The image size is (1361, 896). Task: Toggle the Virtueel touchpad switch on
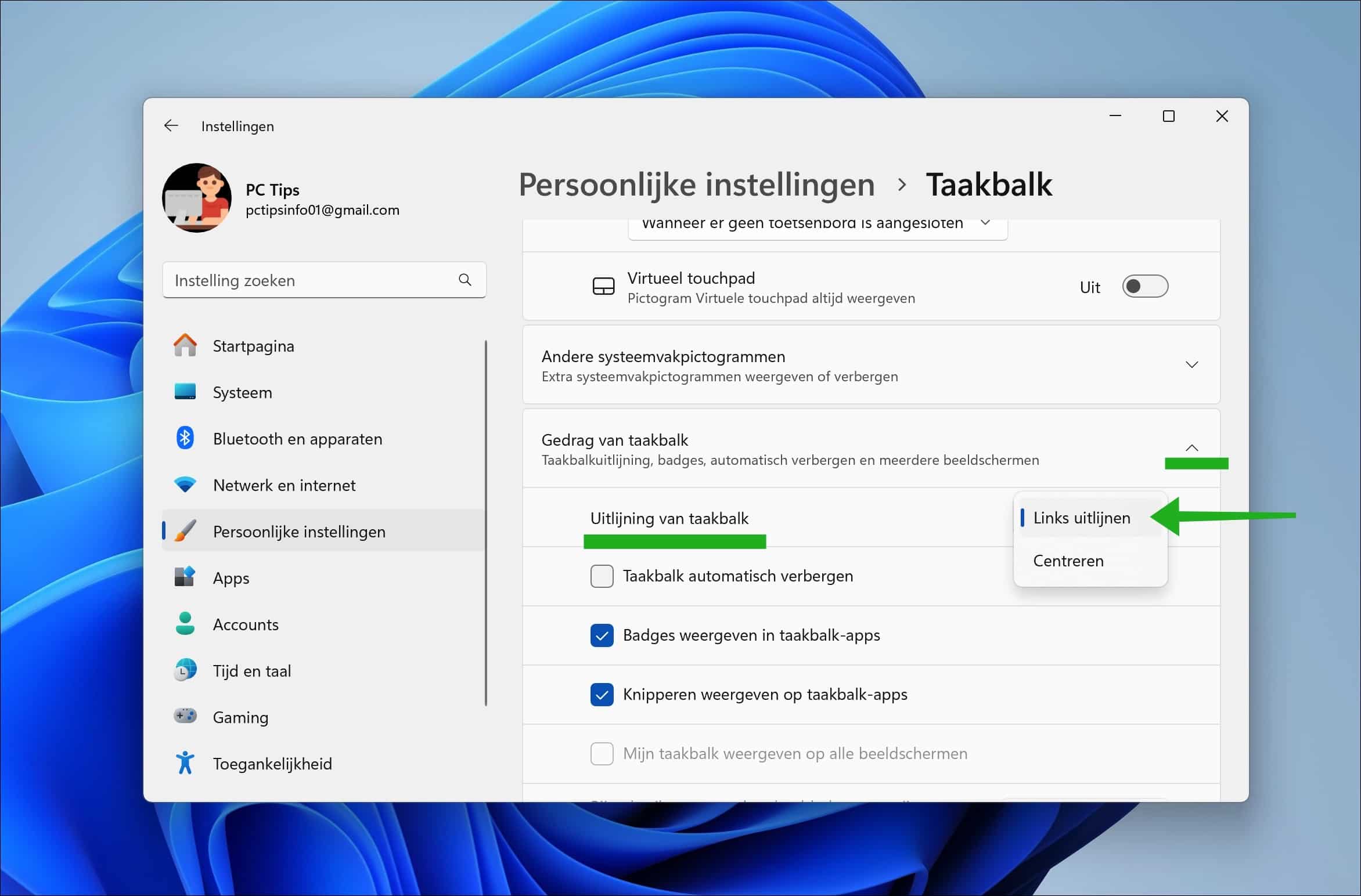click(x=1145, y=286)
